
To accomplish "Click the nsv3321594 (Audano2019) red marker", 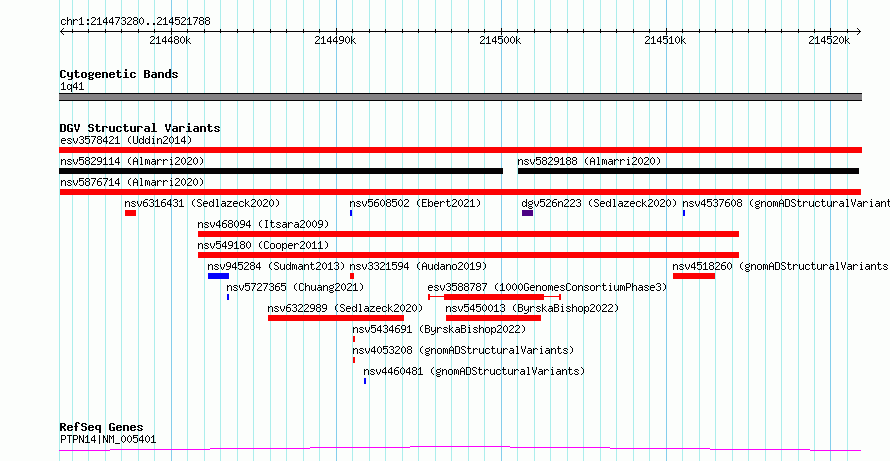I will 352,276.
